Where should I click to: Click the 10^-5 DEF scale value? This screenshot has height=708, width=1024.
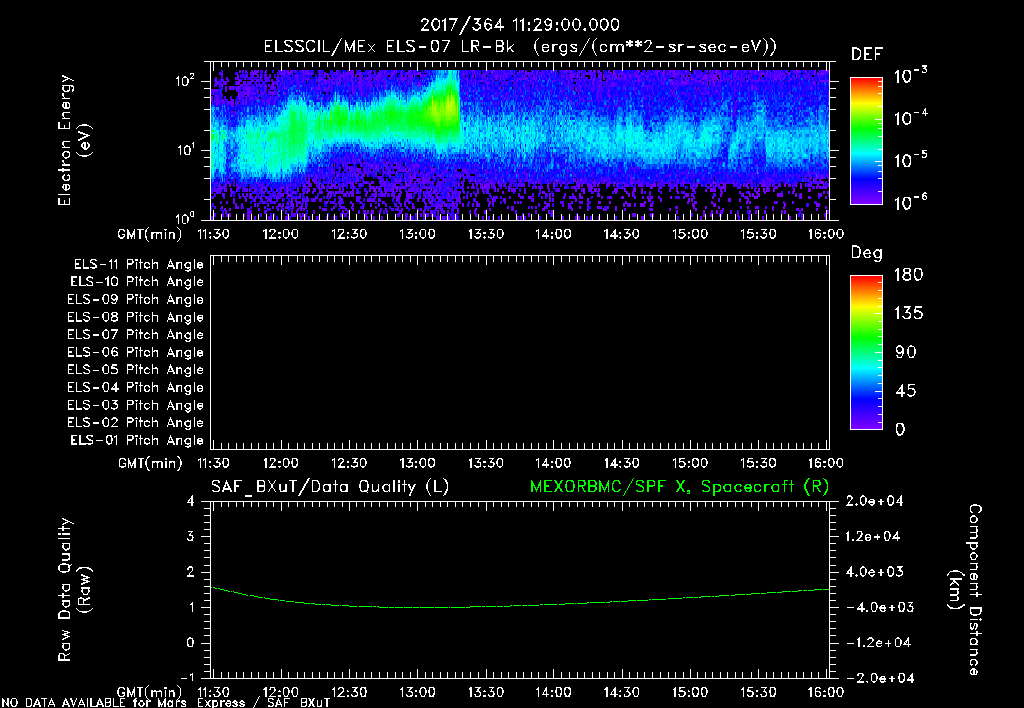click(x=910, y=159)
